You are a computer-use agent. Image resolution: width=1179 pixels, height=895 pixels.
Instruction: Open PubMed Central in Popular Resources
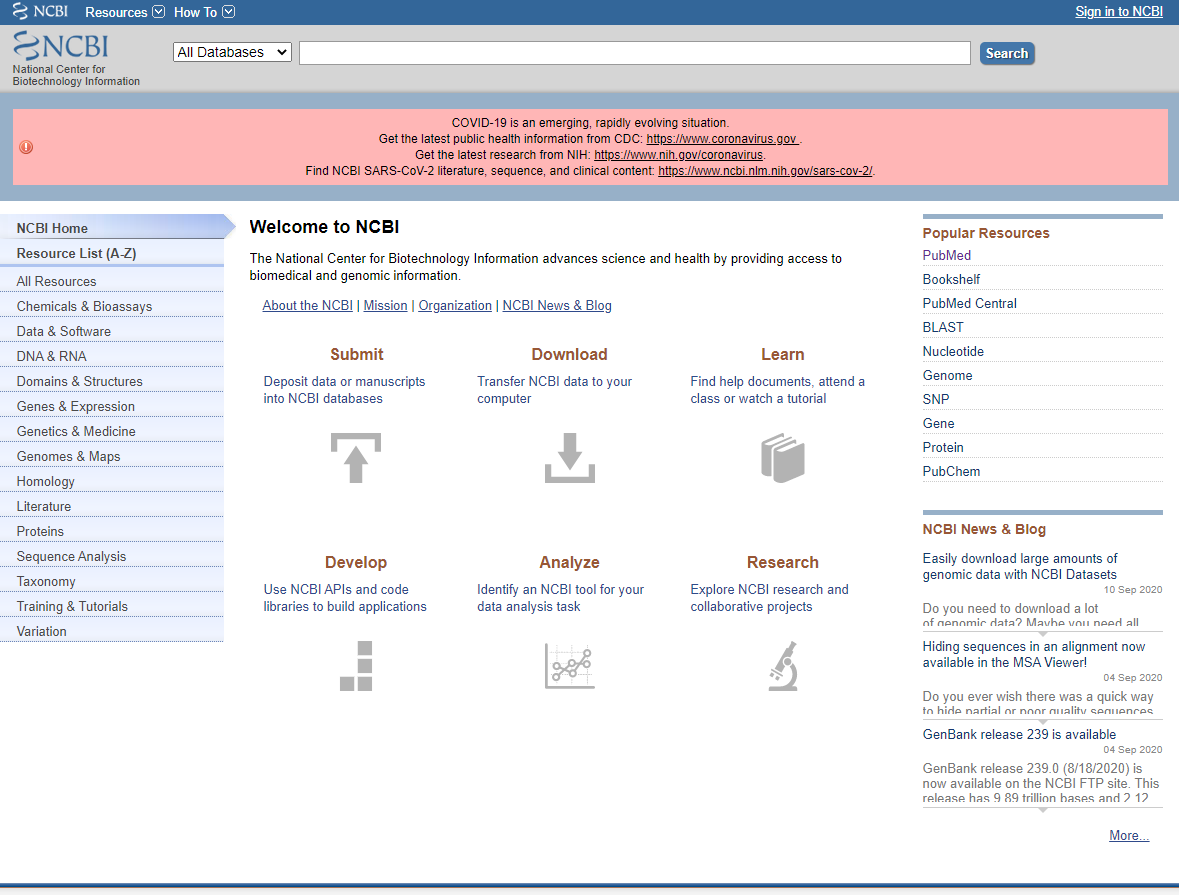click(969, 304)
